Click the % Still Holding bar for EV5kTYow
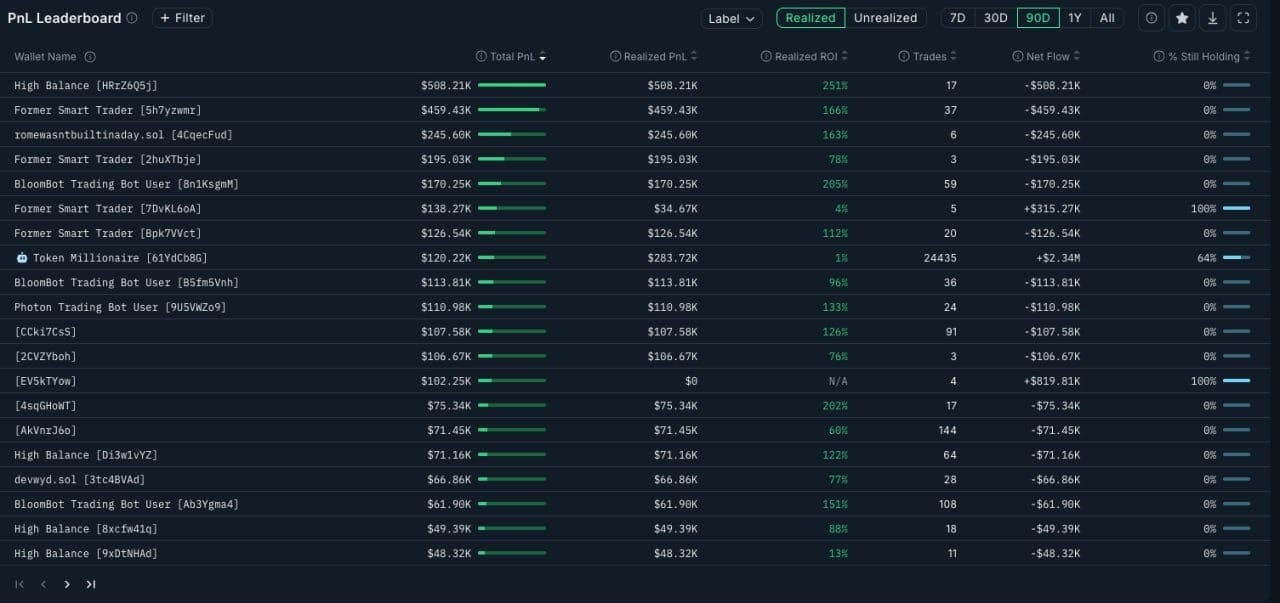Viewport: 1280px width, 603px height. [1236, 381]
